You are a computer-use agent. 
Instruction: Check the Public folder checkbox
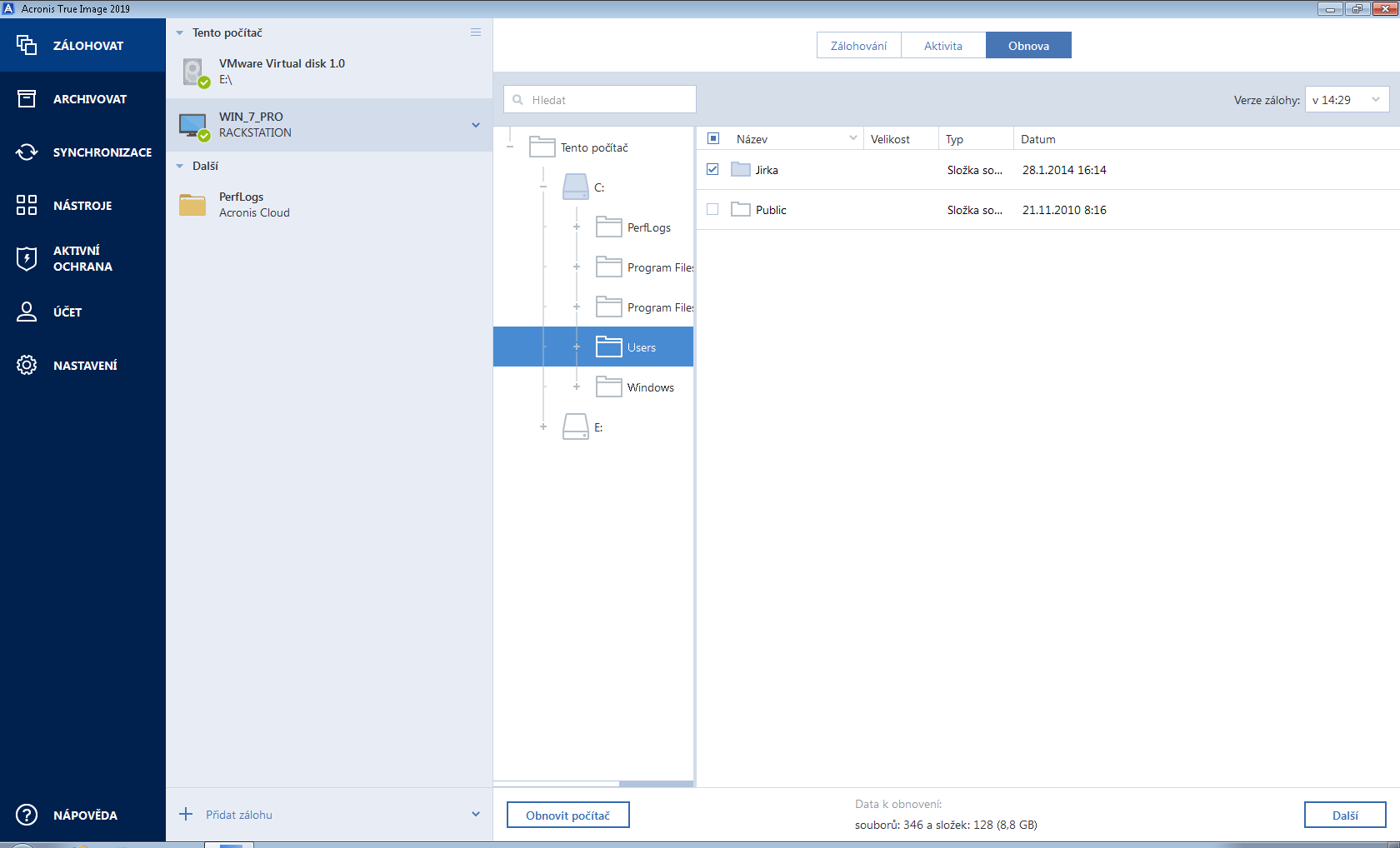(712, 209)
